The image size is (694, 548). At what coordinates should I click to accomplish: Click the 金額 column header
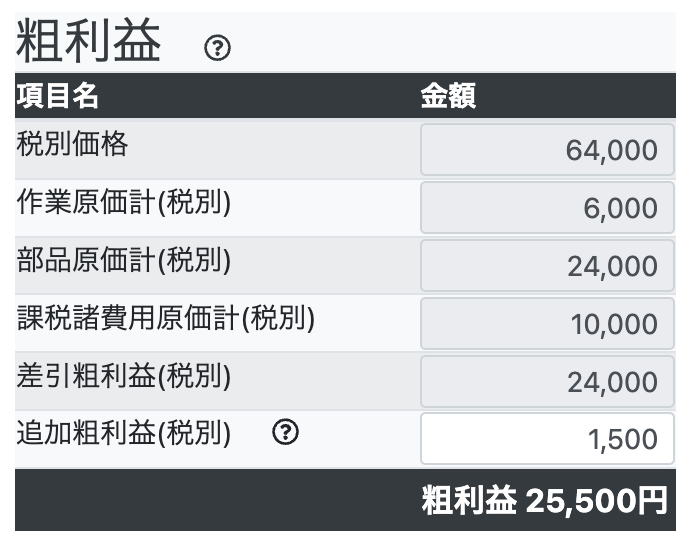tap(448, 96)
